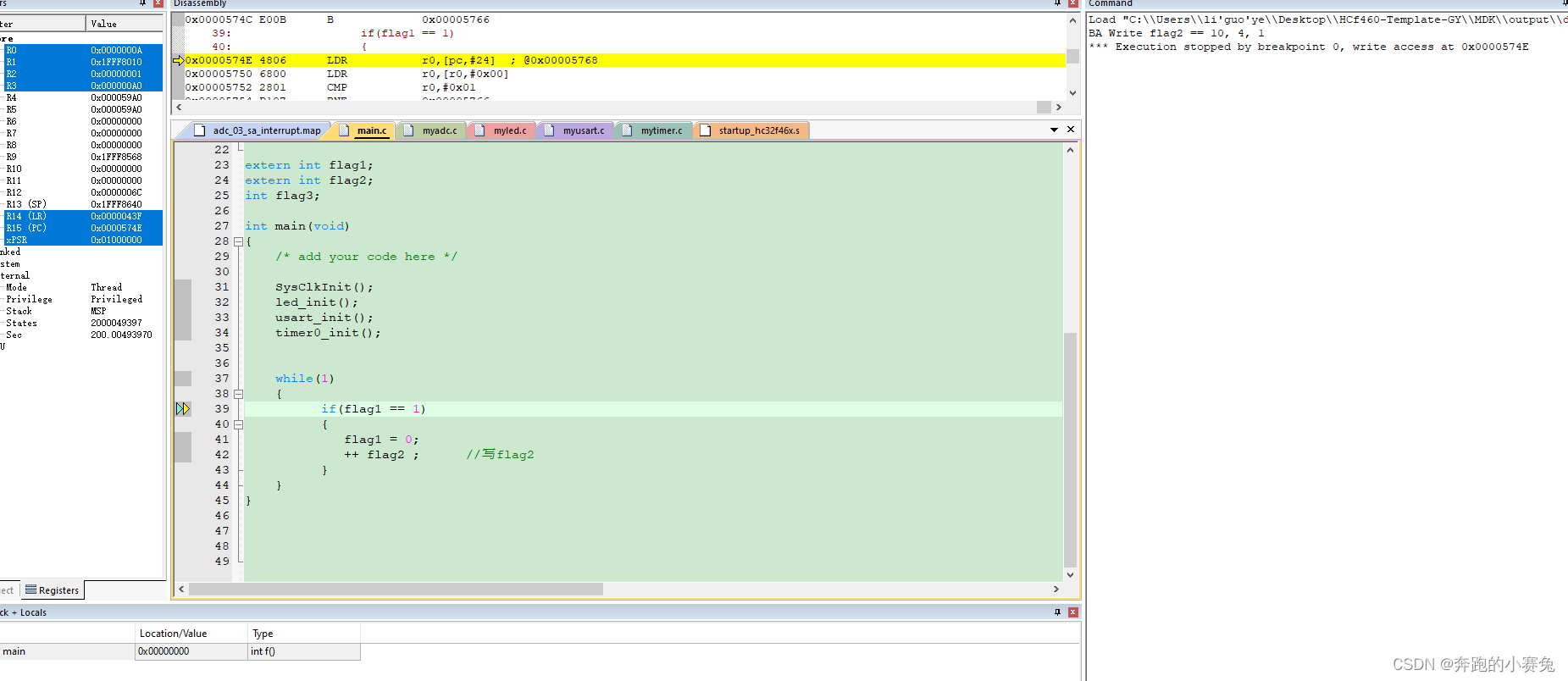Click the Thread mode value
The image size is (1568, 681).
pos(107,287)
